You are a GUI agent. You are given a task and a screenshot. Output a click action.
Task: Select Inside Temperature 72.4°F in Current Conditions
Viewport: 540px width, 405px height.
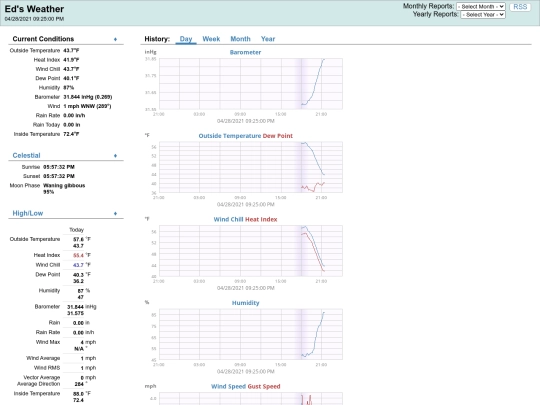click(x=71, y=134)
